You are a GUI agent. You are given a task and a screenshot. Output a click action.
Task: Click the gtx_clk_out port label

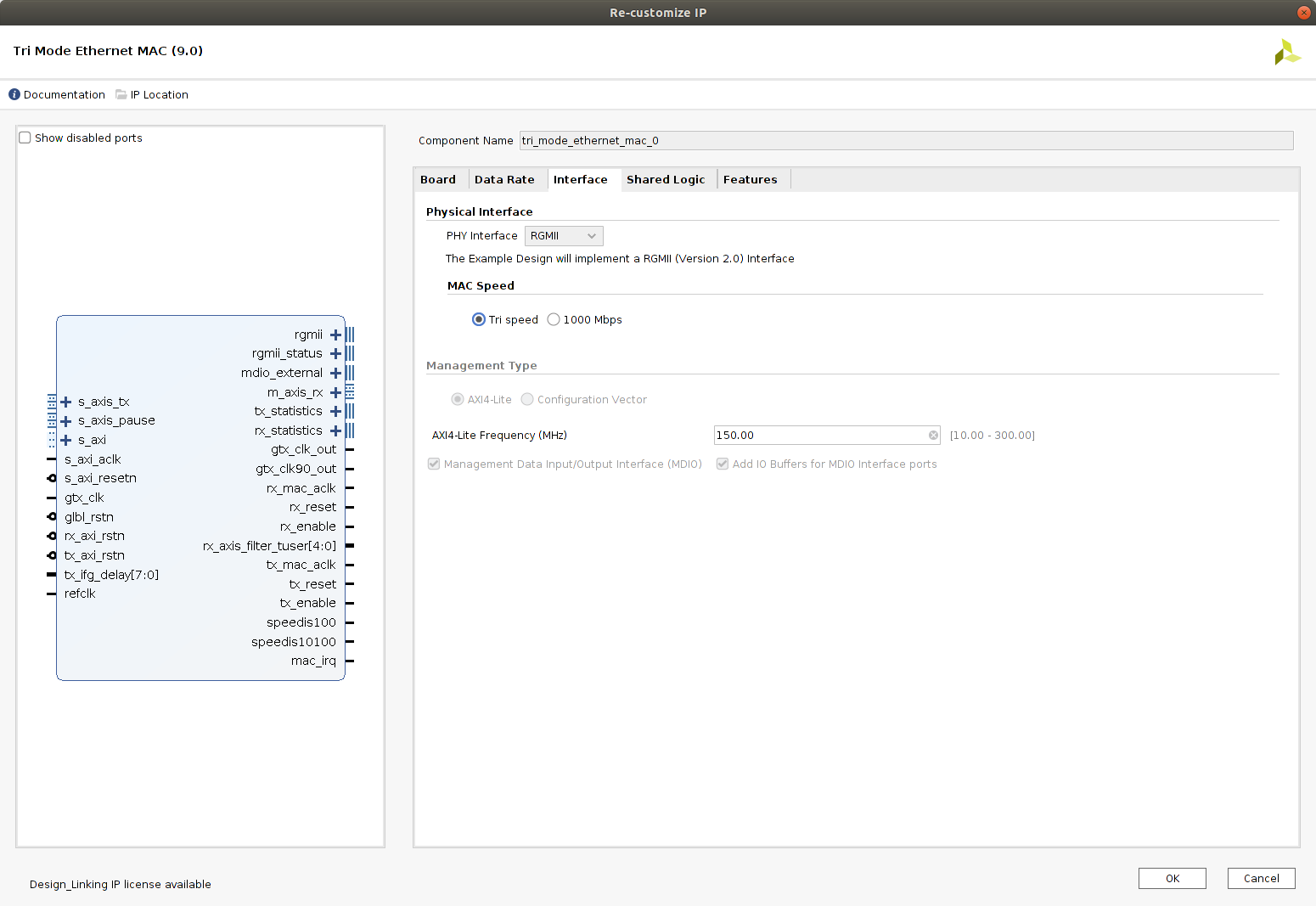[304, 450]
